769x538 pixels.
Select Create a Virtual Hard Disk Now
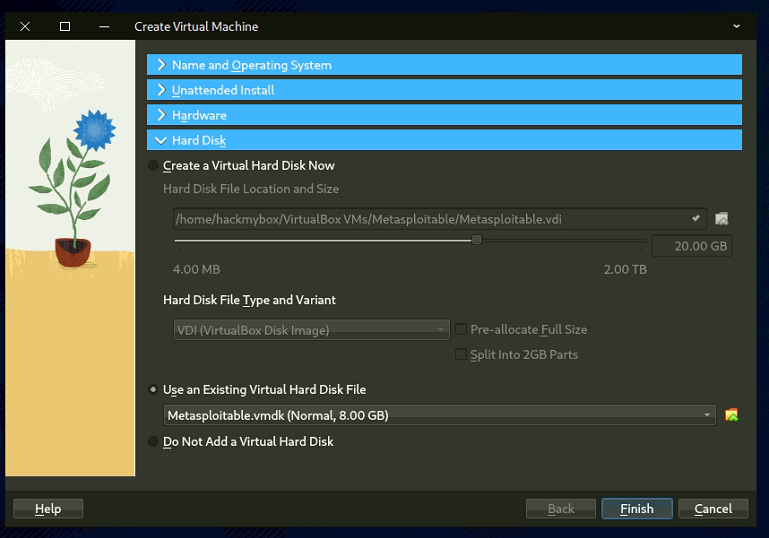[x=153, y=166]
